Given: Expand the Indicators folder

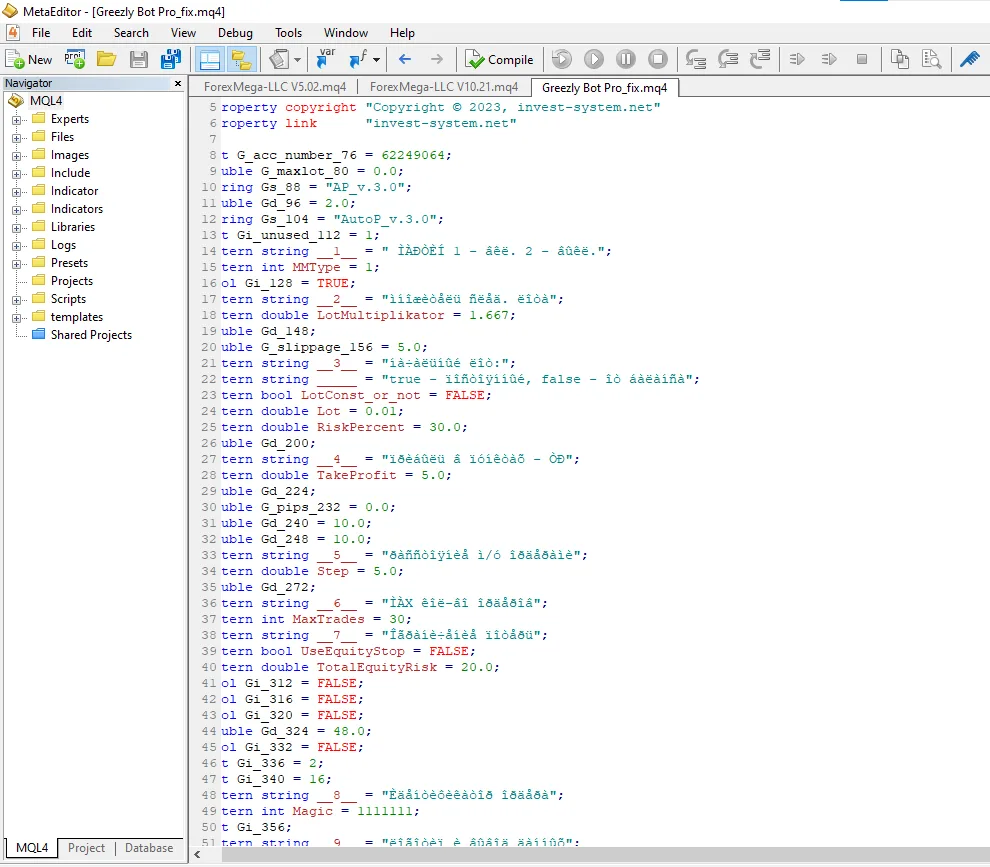Looking at the screenshot, I should 16,210.
